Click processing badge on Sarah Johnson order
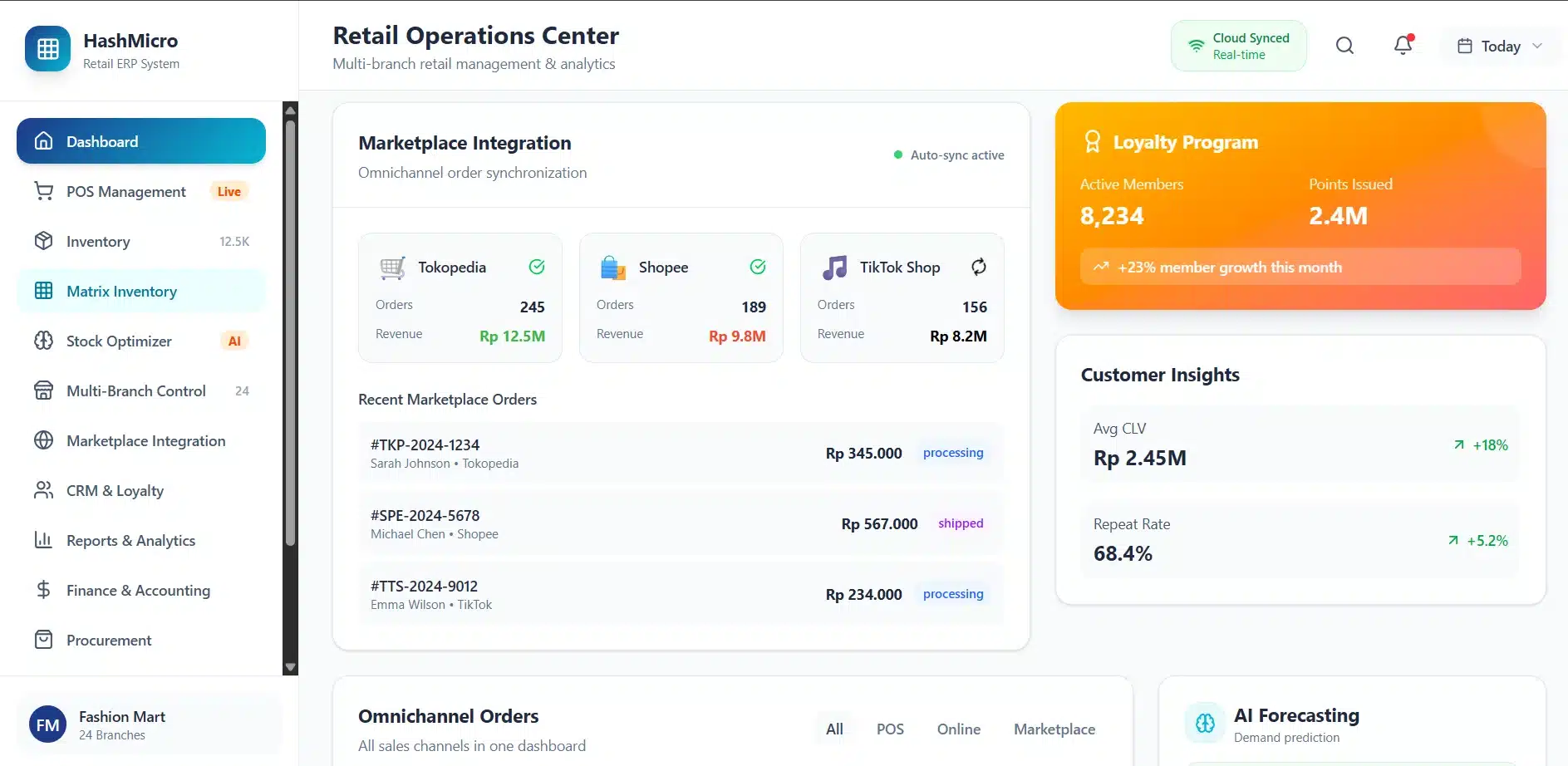 (x=953, y=453)
